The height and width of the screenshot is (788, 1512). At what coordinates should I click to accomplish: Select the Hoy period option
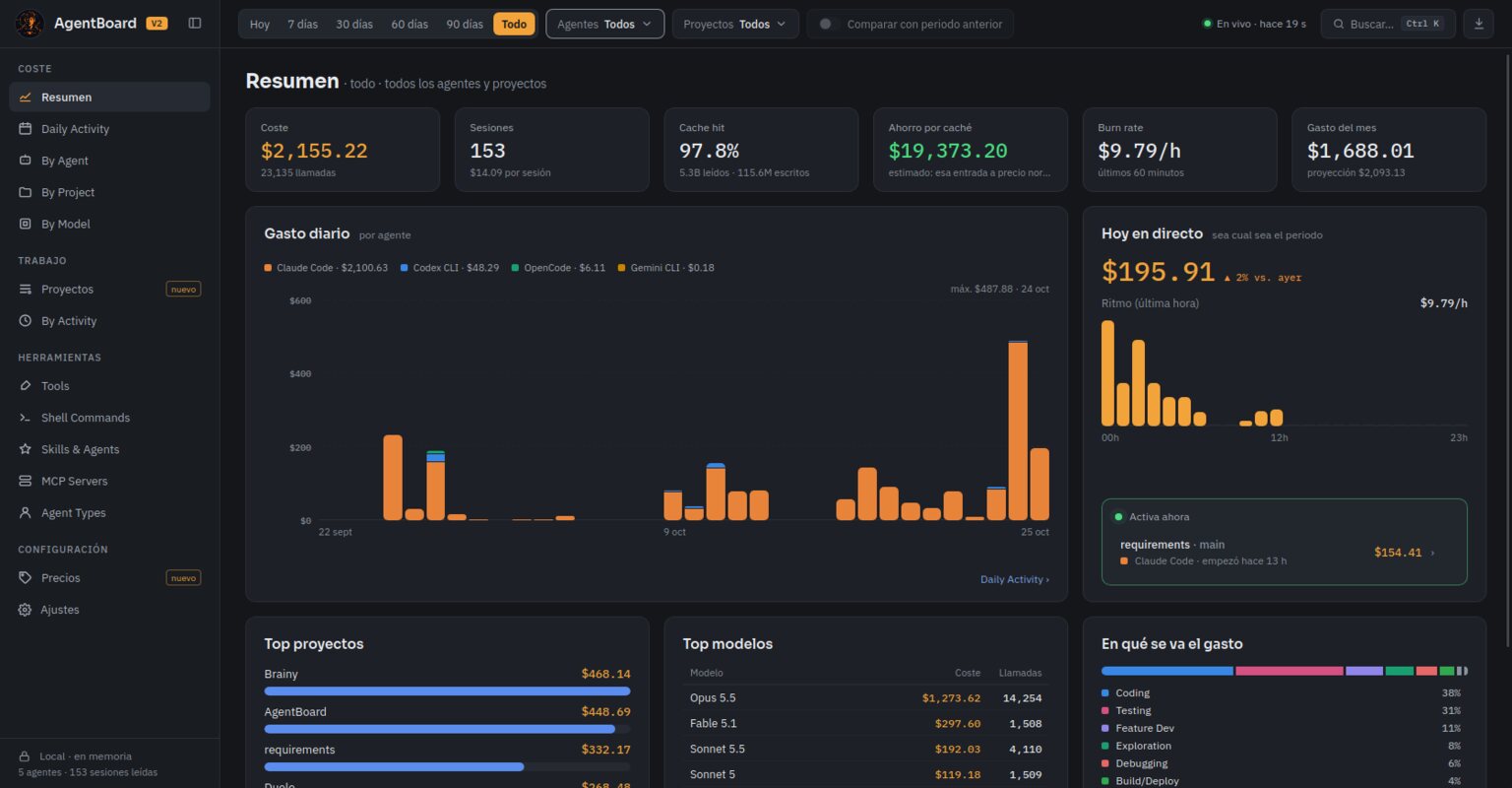click(x=260, y=24)
